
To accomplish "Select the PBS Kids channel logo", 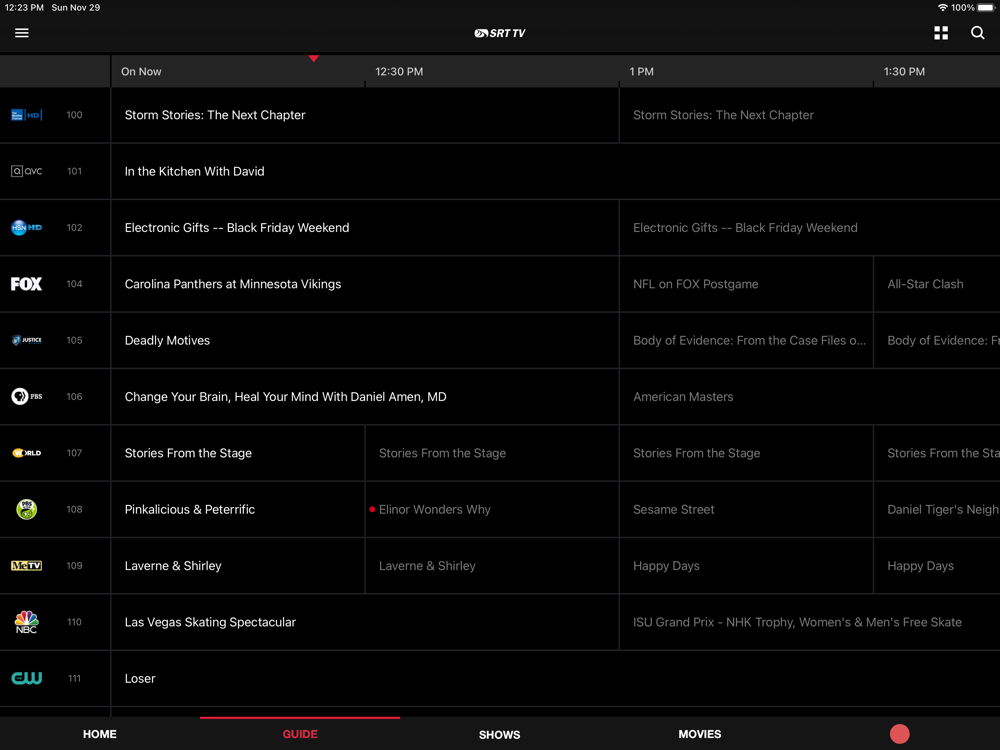I will click(x=27, y=509).
